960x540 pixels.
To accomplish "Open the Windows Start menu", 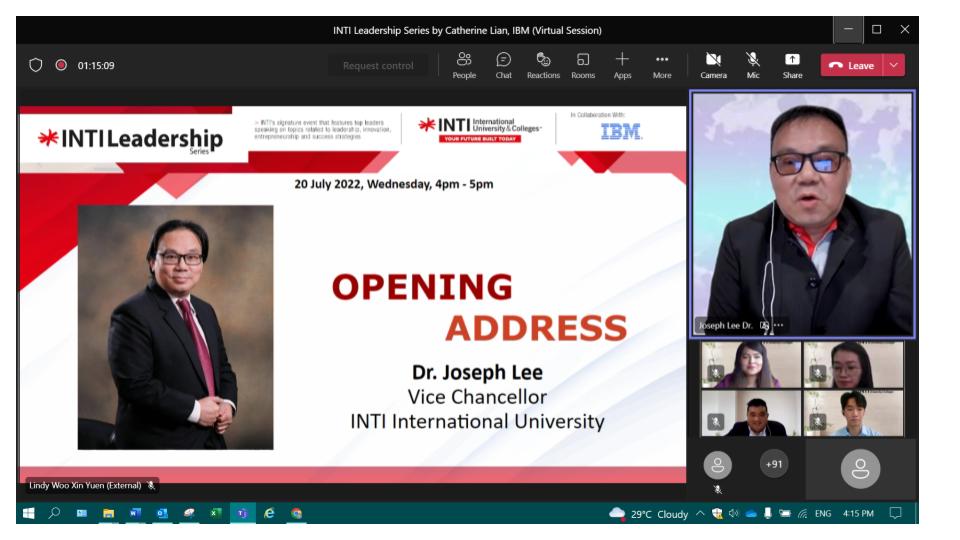I will pos(28,513).
